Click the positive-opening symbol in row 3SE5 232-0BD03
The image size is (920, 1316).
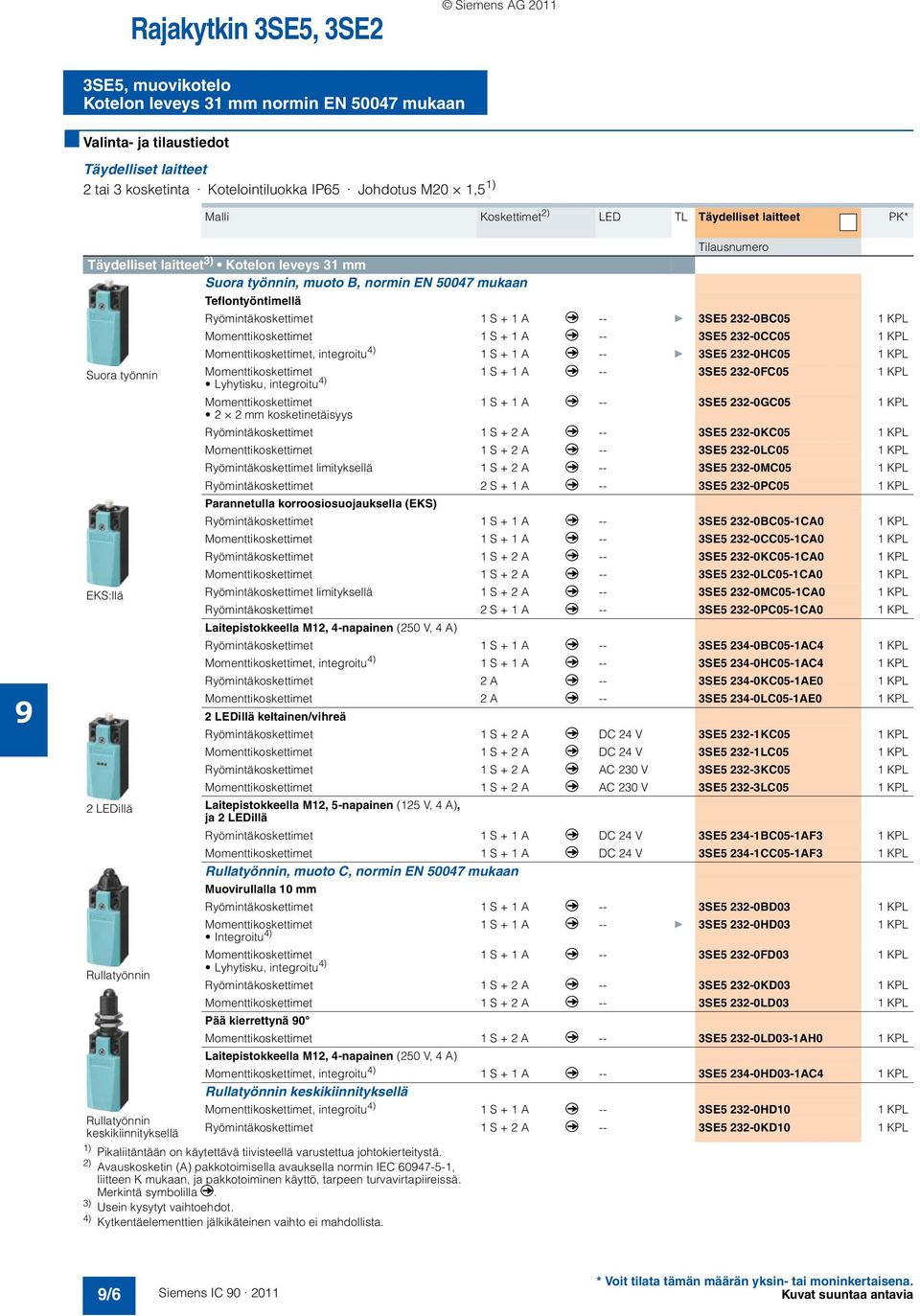572,906
